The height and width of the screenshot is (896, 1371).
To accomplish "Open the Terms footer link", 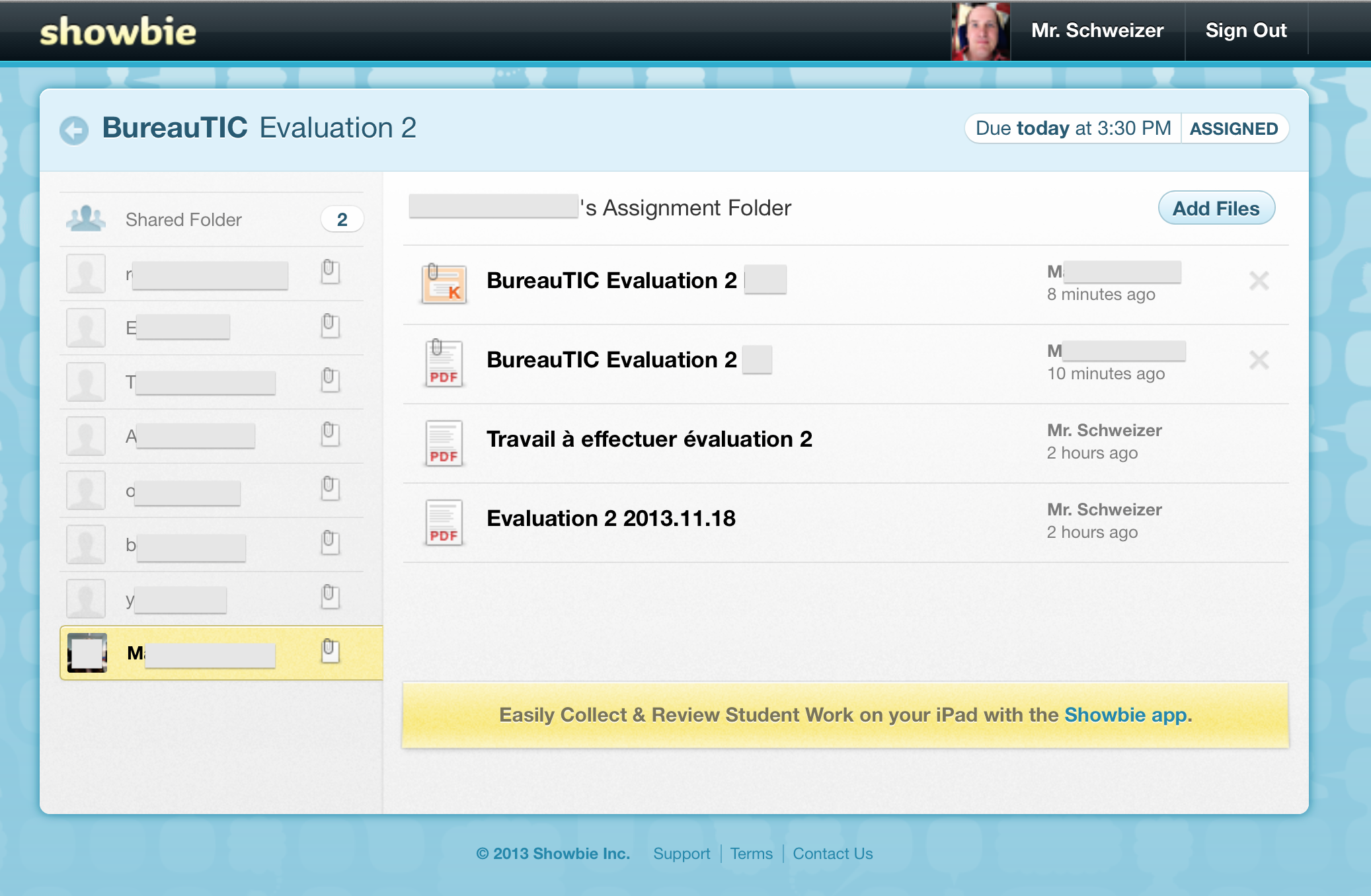I will [751, 854].
